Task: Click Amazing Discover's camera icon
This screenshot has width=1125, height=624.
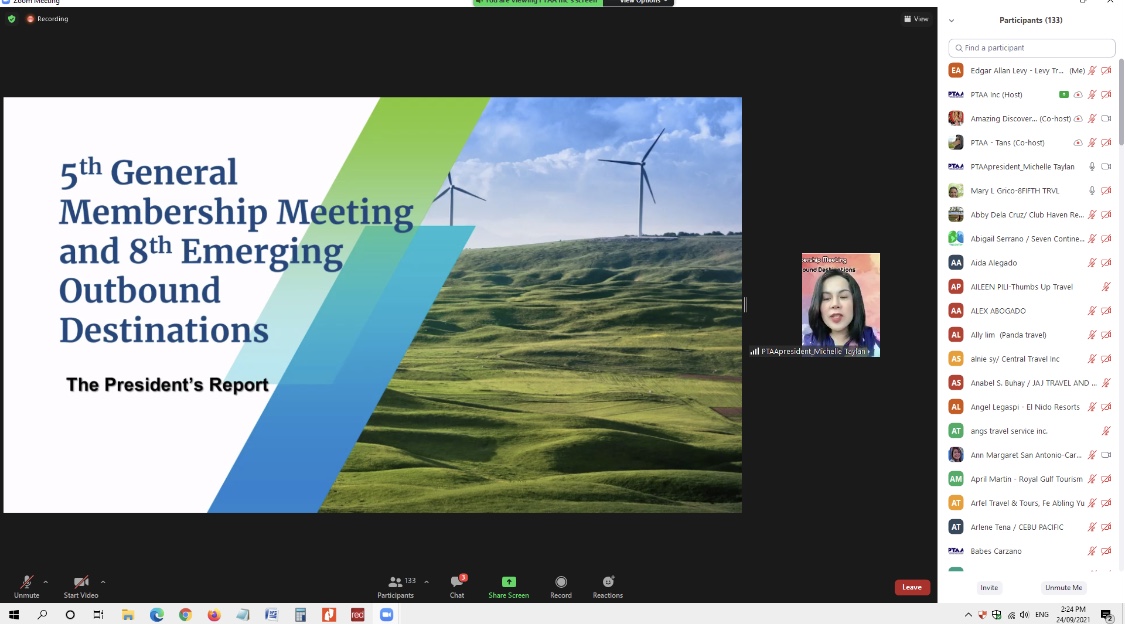Action: [x=1106, y=118]
